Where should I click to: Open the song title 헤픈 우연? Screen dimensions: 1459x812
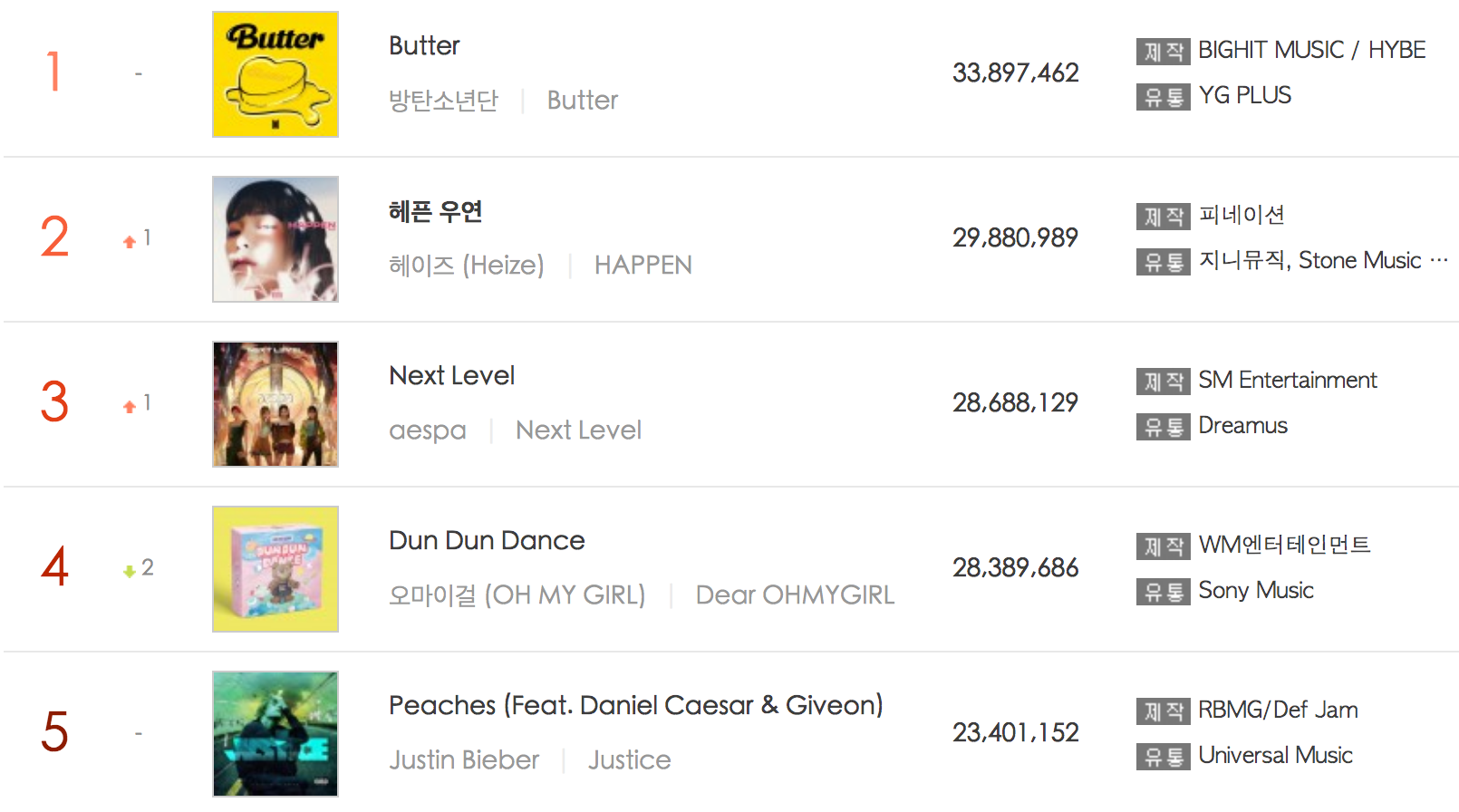pyautogui.click(x=435, y=211)
